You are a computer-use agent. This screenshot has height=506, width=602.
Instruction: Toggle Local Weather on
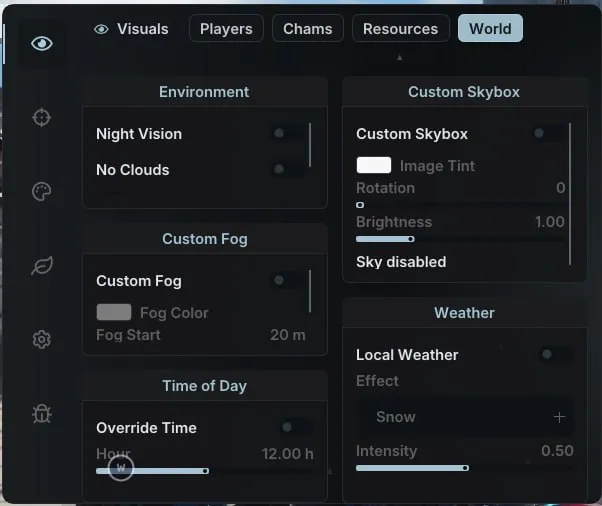tap(556, 354)
